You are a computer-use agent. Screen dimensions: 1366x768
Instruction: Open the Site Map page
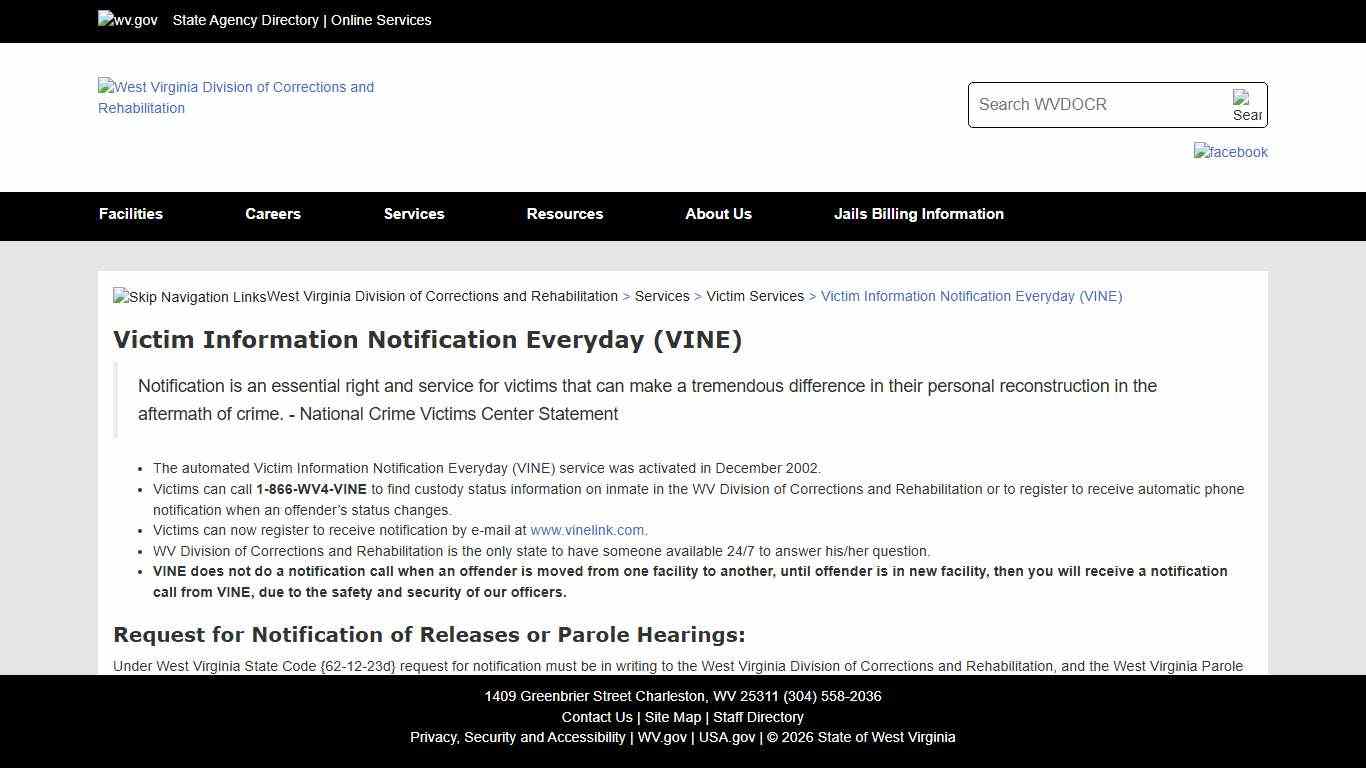tap(672, 717)
